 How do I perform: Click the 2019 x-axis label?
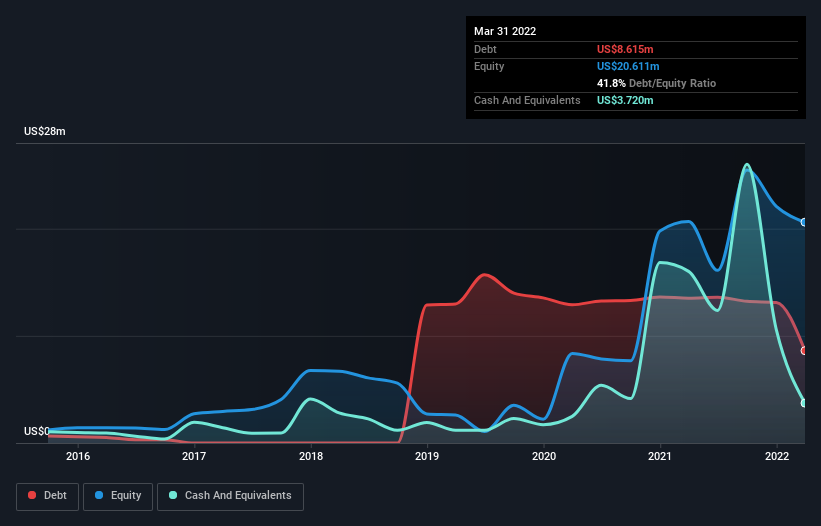[427, 456]
